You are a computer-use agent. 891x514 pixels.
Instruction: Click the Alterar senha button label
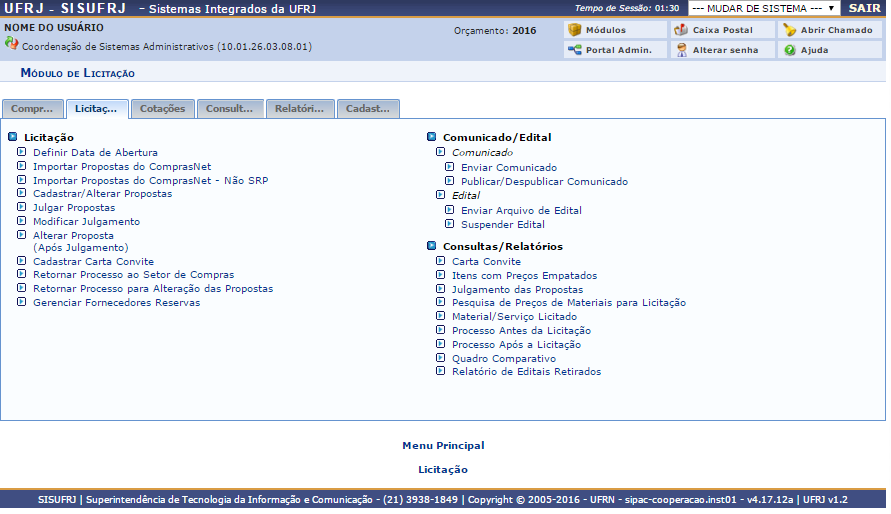click(x=725, y=50)
